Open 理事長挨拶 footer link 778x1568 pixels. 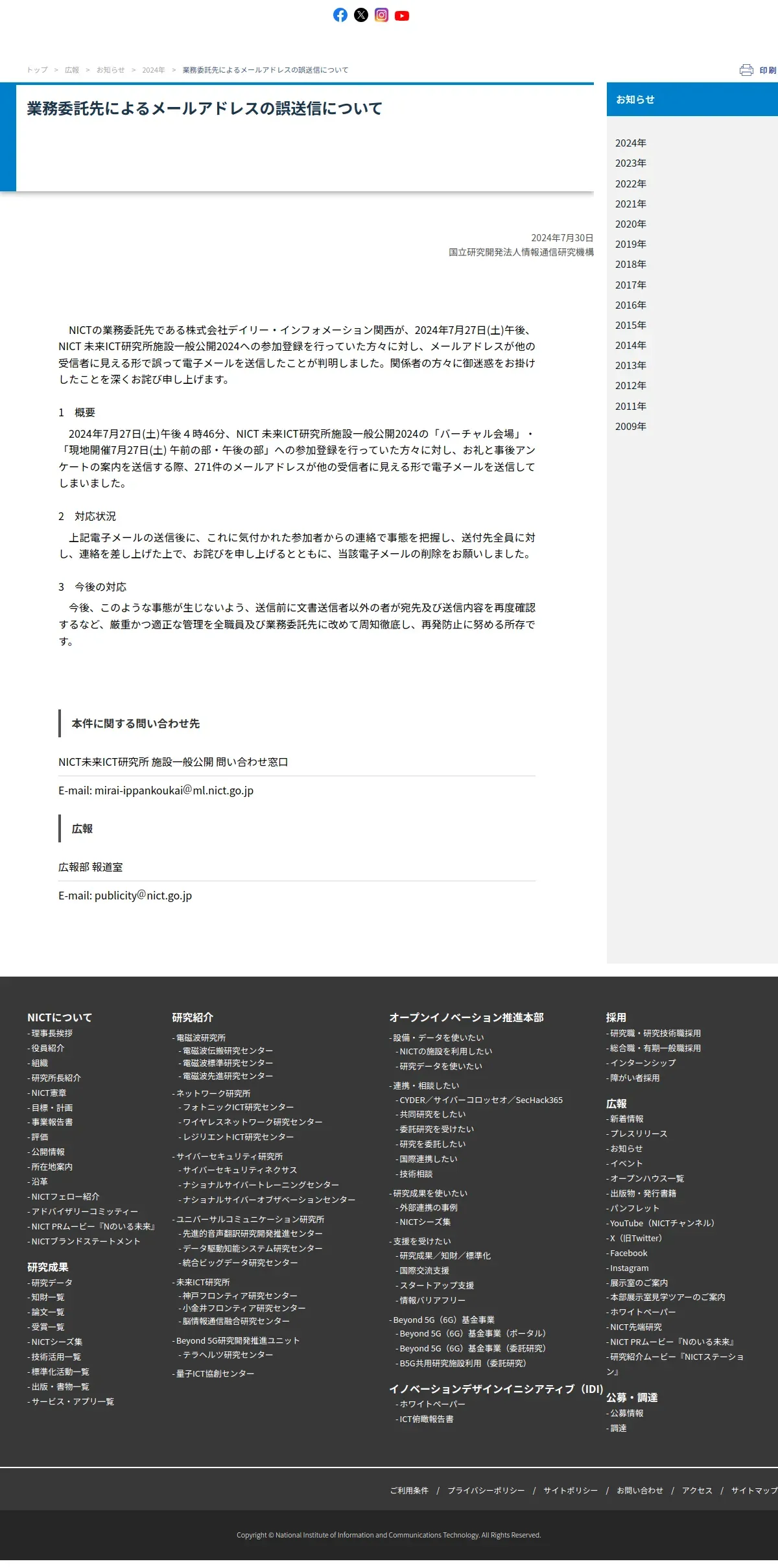pos(52,1034)
